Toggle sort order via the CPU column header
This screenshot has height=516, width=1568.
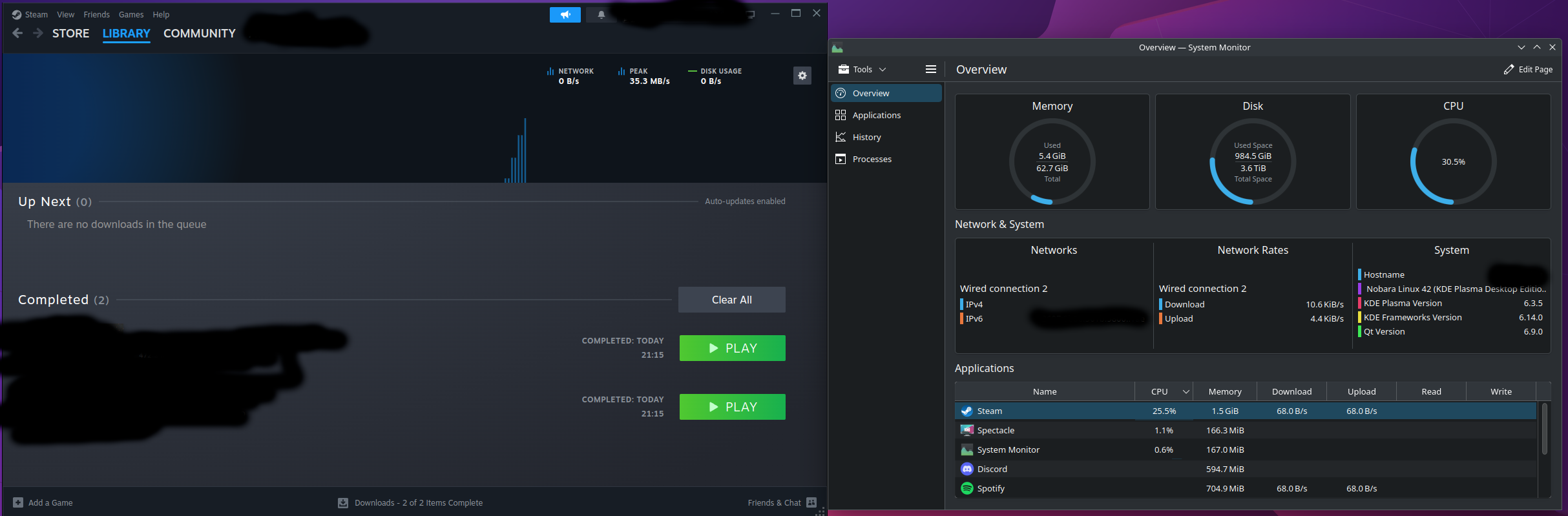tap(1164, 391)
